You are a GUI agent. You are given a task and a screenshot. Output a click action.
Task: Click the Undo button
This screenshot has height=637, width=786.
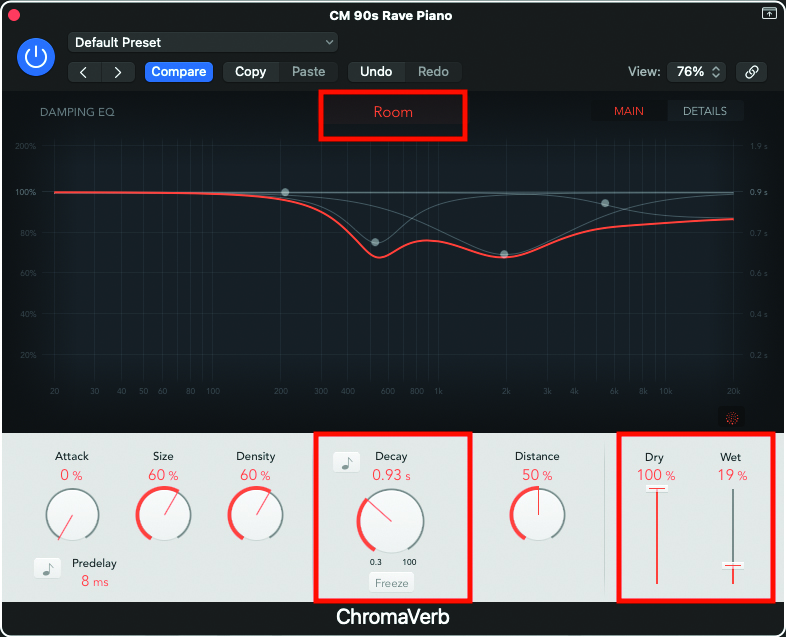point(376,72)
